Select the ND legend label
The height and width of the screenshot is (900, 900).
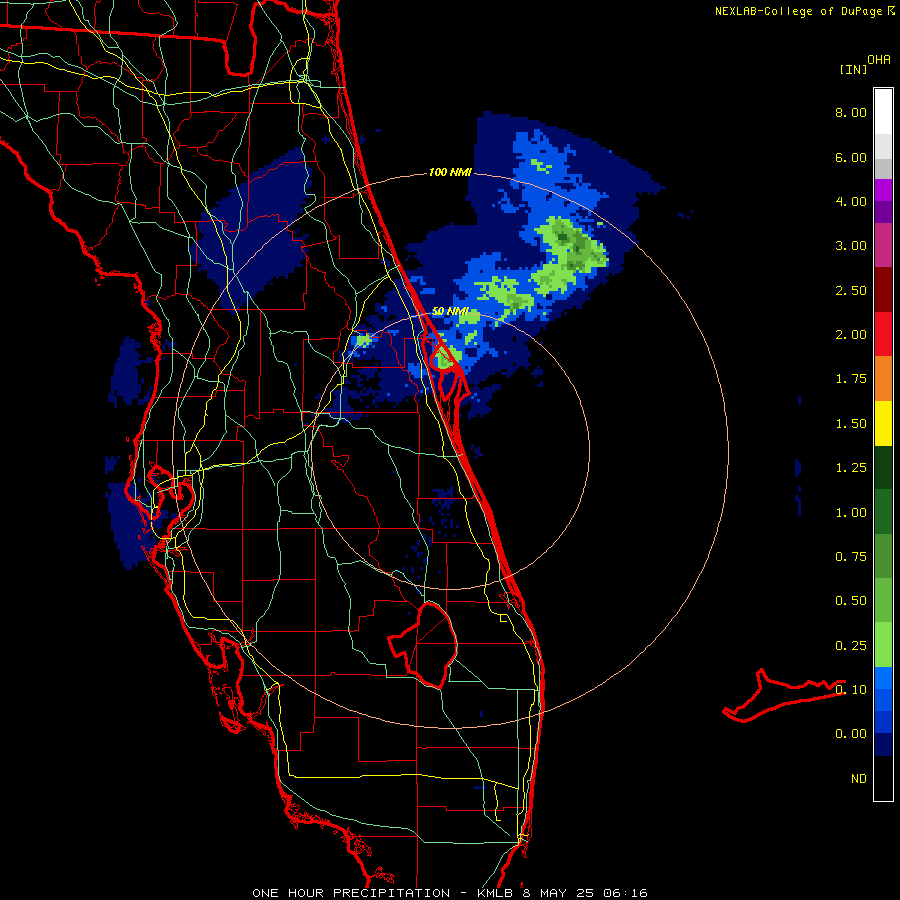(859, 779)
